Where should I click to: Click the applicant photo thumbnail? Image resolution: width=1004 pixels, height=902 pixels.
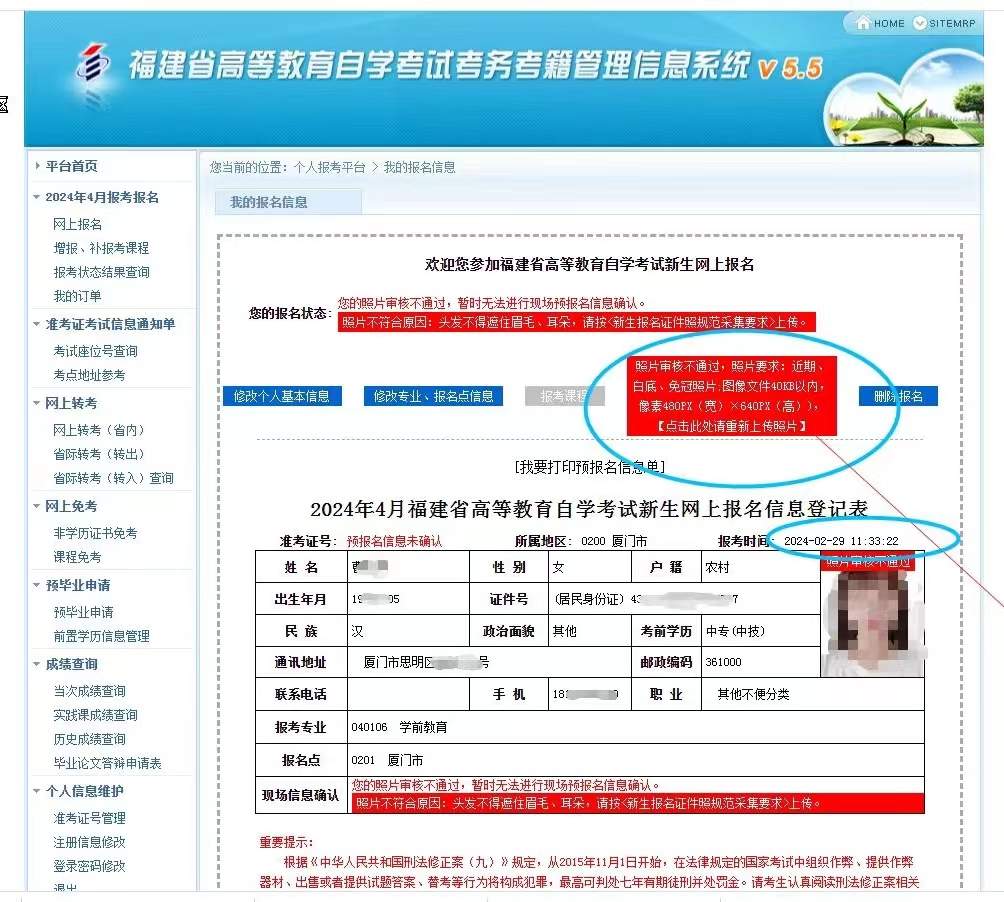(872, 615)
